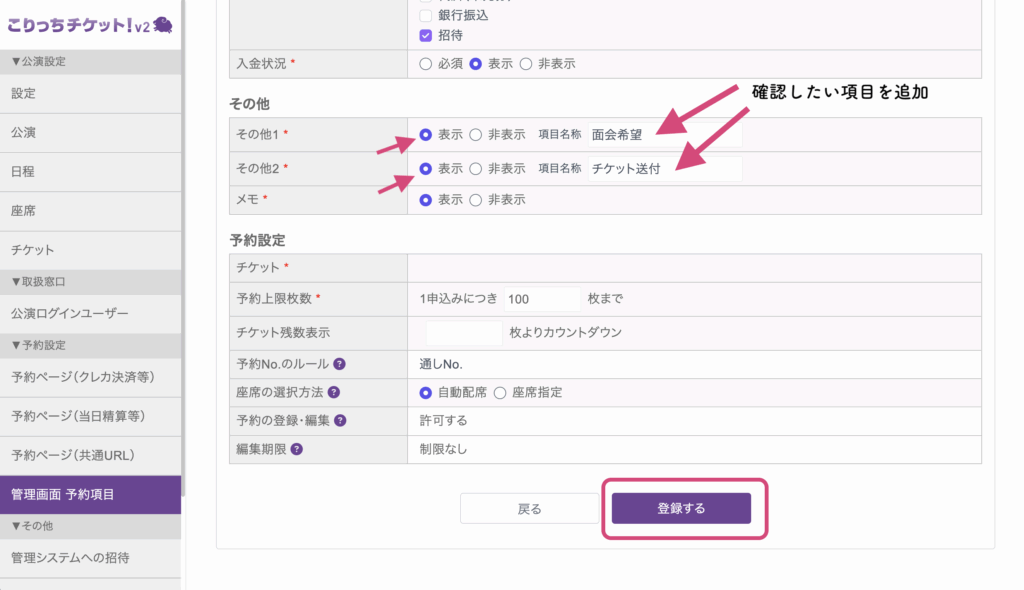Click the チケット残数表示 empty input field
The height and width of the screenshot is (590, 1024).
[x=463, y=333]
